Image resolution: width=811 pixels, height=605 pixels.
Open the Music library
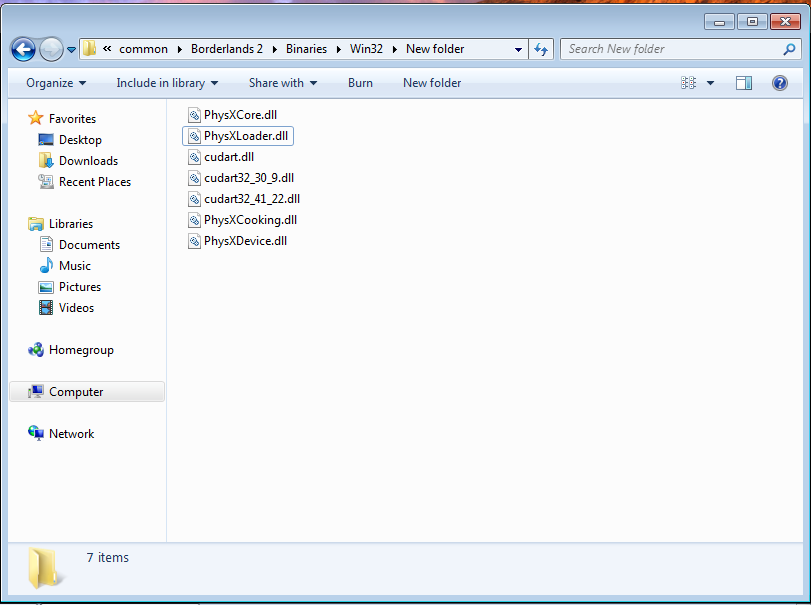(x=74, y=266)
